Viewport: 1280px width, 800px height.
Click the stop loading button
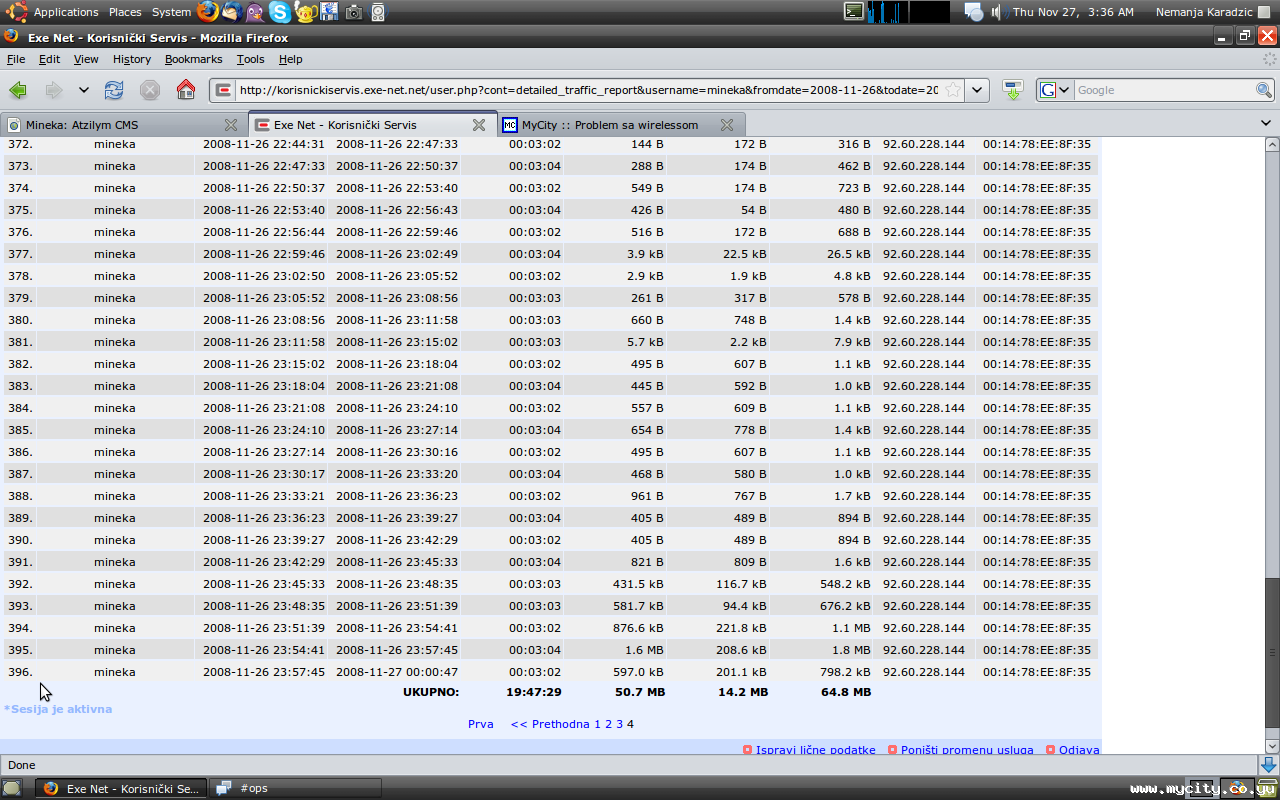pyautogui.click(x=150, y=90)
